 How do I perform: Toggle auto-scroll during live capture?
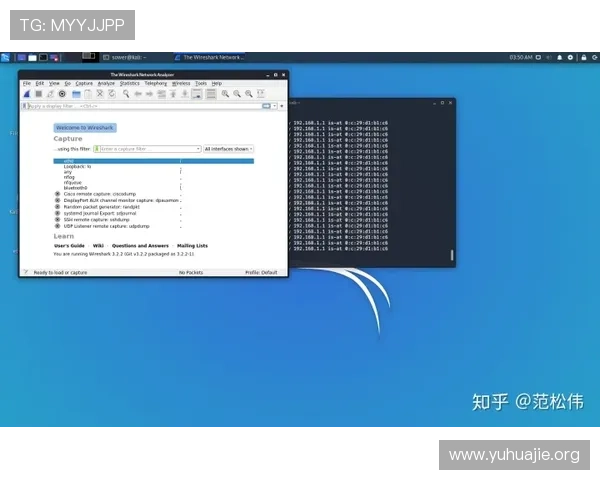coord(197,94)
